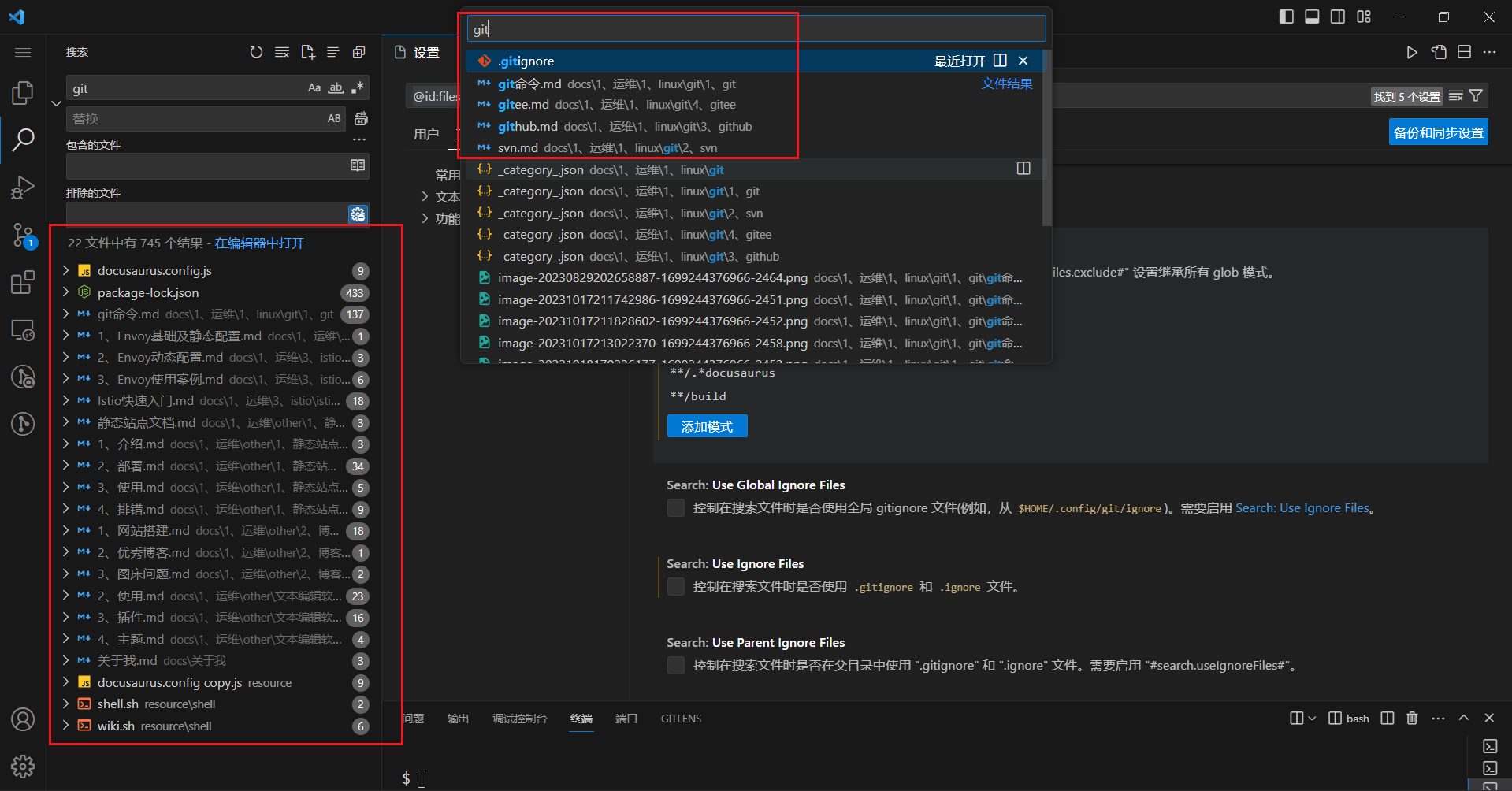Kill terminal with trash icon
Screen dimensions: 1512x791
pyautogui.click(x=1412, y=718)
